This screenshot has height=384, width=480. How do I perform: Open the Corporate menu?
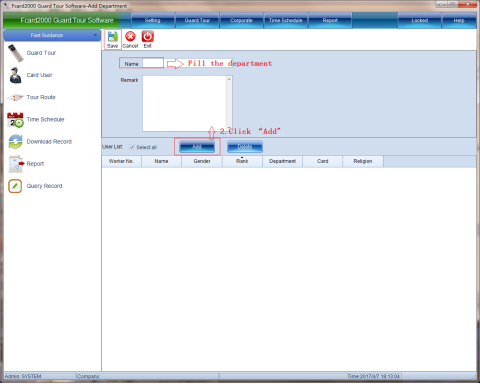(x=241, y=20)
